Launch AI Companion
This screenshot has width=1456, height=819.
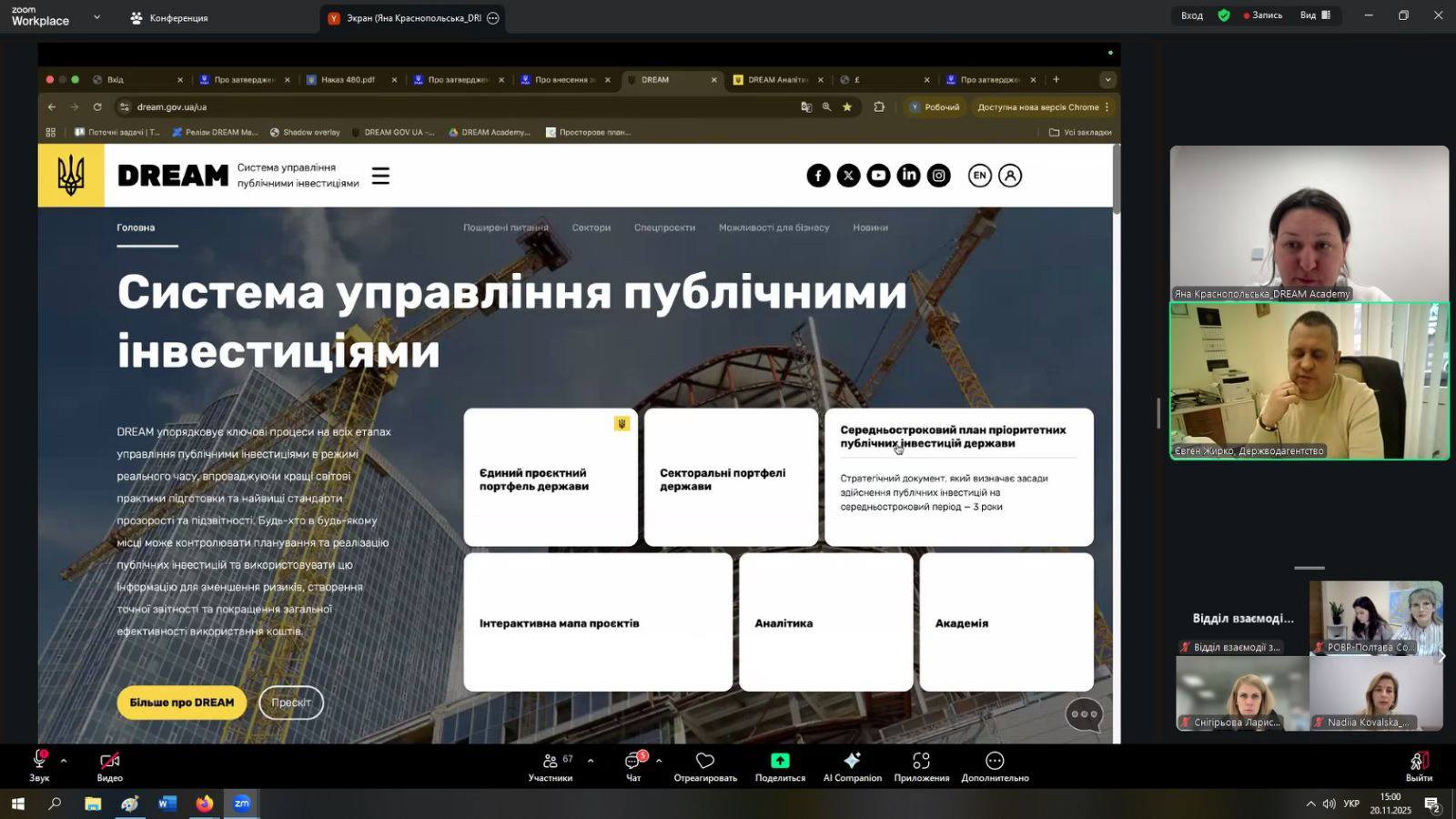click(852, 761)
